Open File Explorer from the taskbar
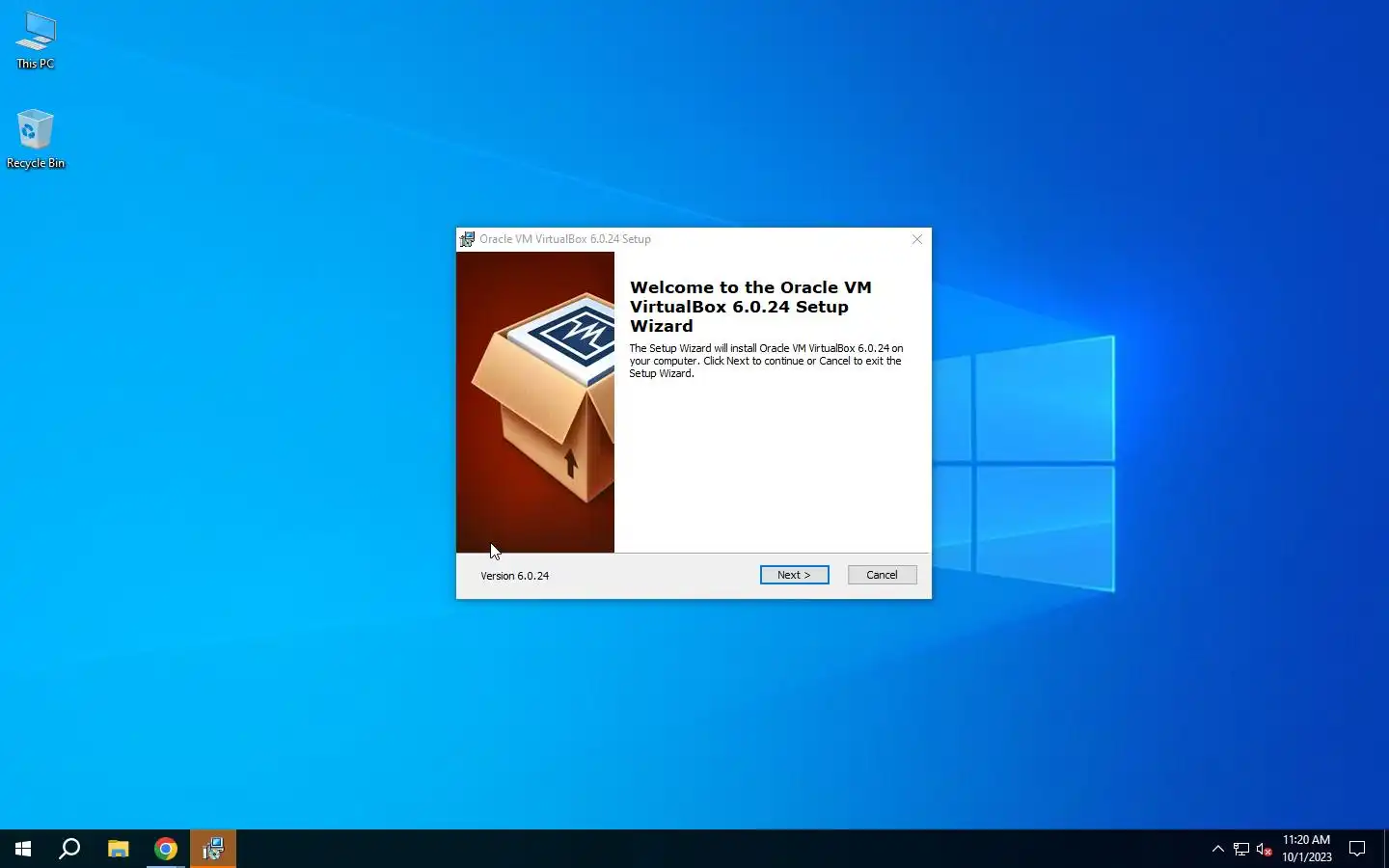Image resolution: width=1389 pixels, height=868 pixels. [x=118, y=849]
